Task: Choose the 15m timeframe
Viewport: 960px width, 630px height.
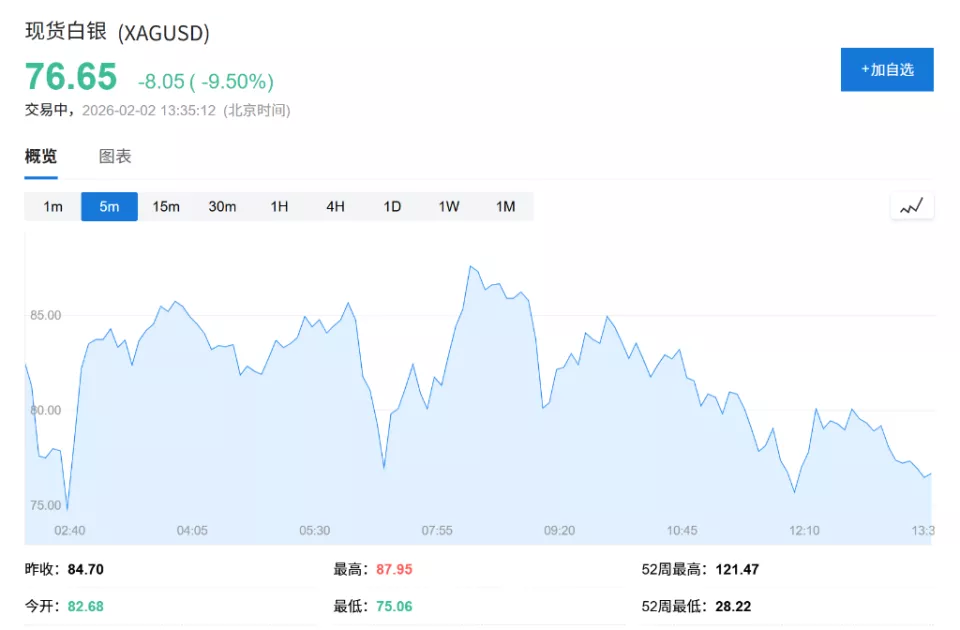Action: pyautogui.click(x=166, y=207)
